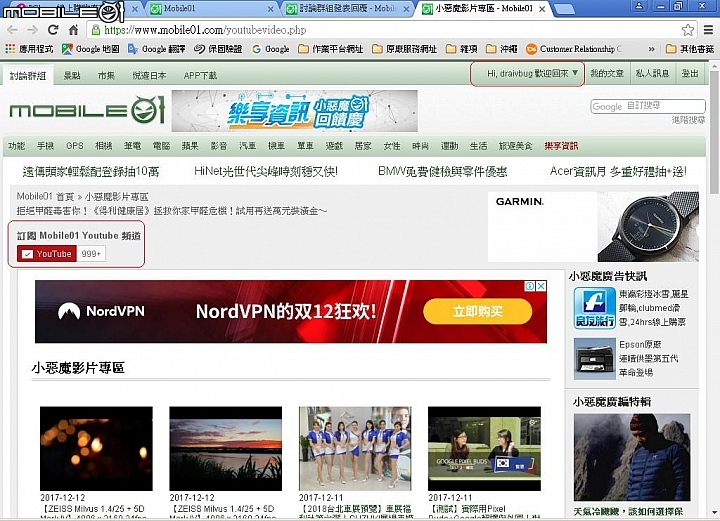Open 沖繩 bookmarks folder
720x521 pixels.
[501, 49]
